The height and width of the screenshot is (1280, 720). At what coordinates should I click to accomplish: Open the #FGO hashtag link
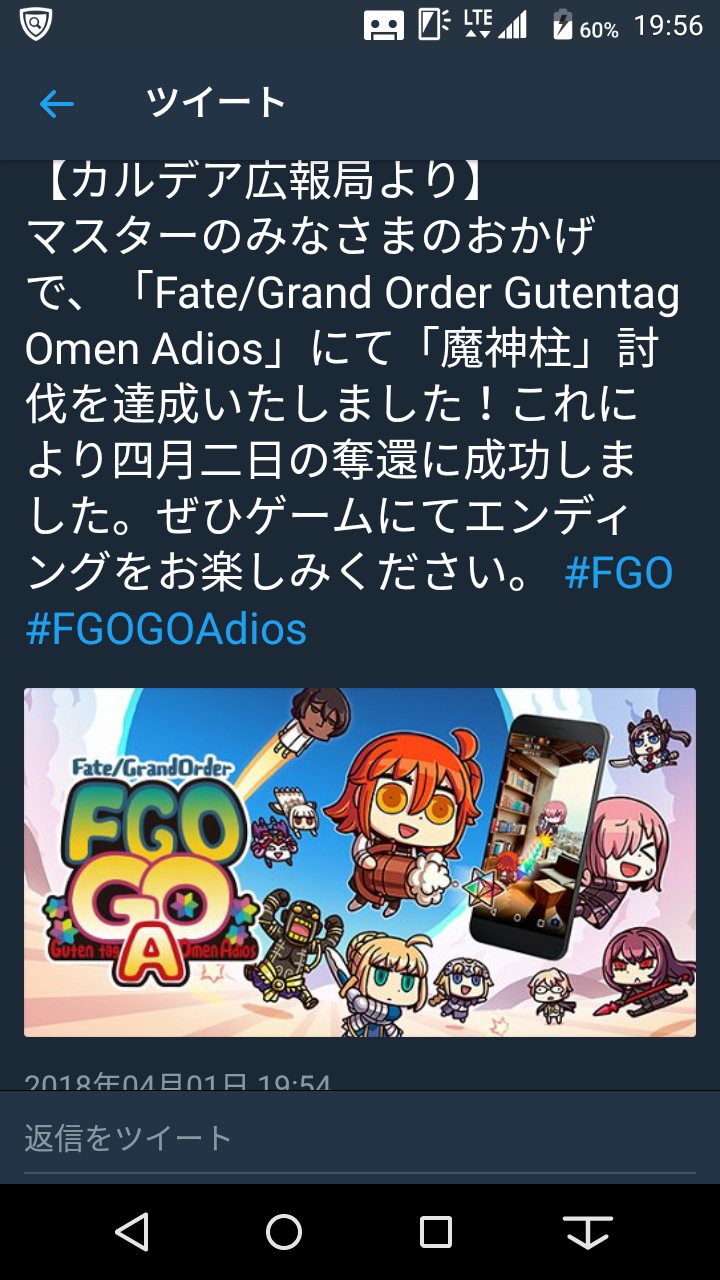(619, 574)
